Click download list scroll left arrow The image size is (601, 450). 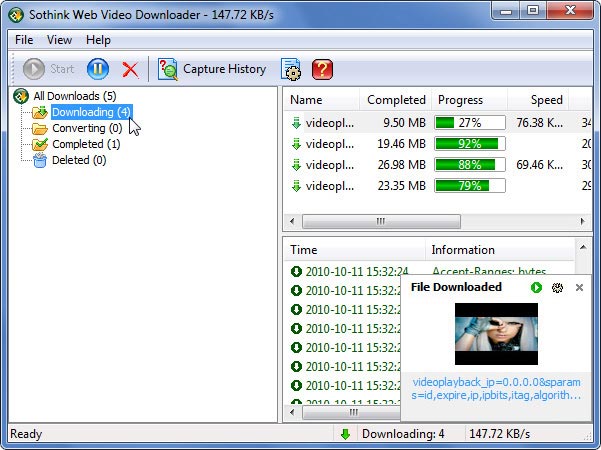pos(292,221)
